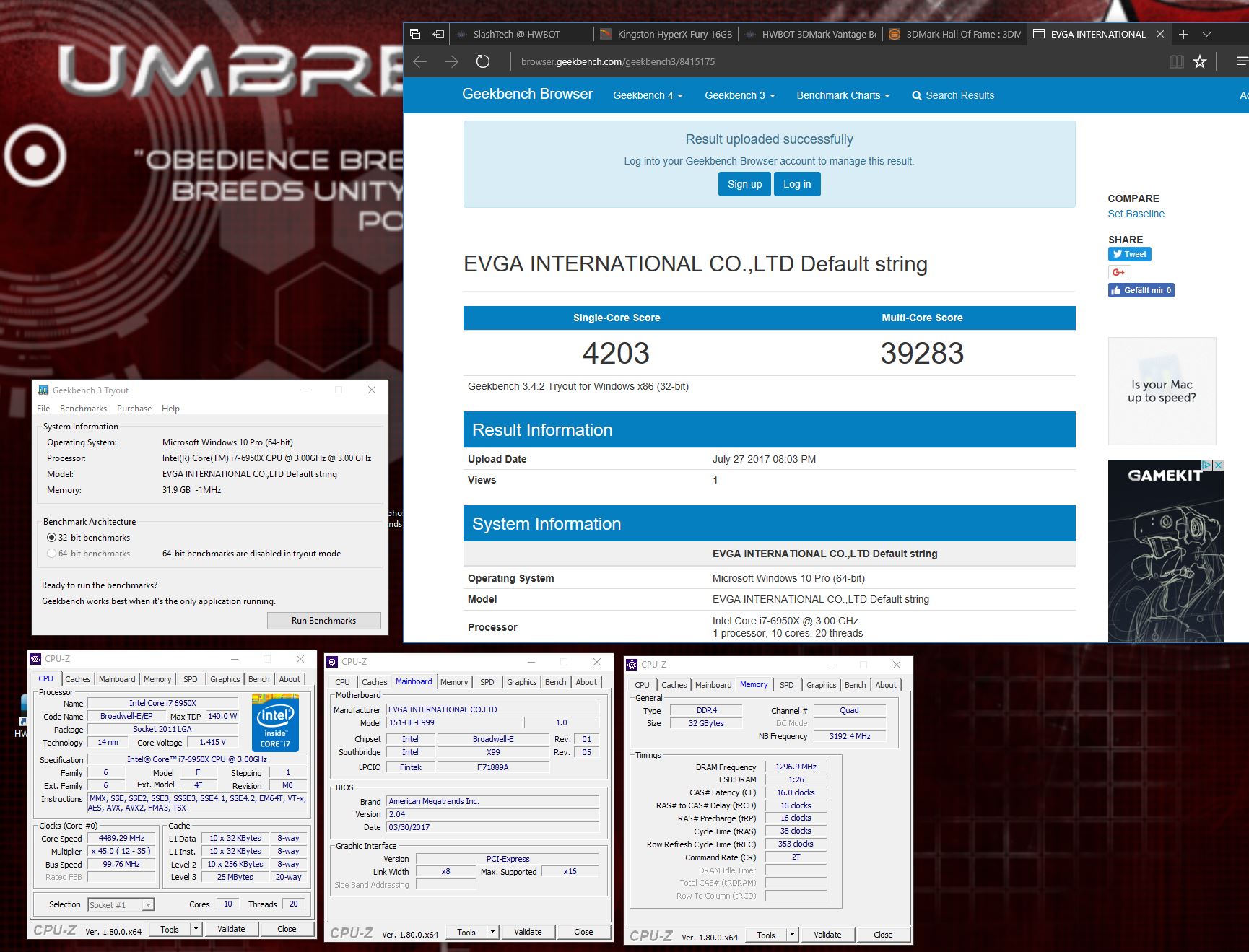Open Mainboard tab in Memory CPU-Z window

pyautogui.click(x=713, y=685)
